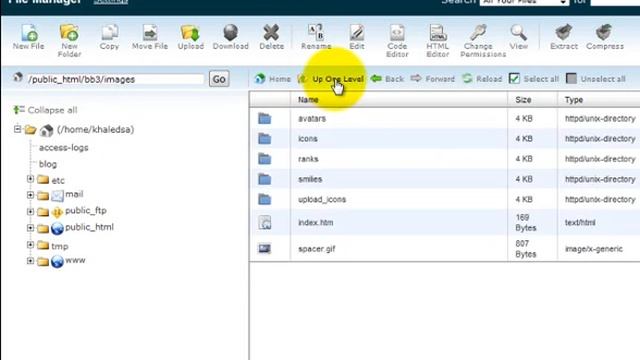Click the index.htm file icon

(x=264, y=222)
